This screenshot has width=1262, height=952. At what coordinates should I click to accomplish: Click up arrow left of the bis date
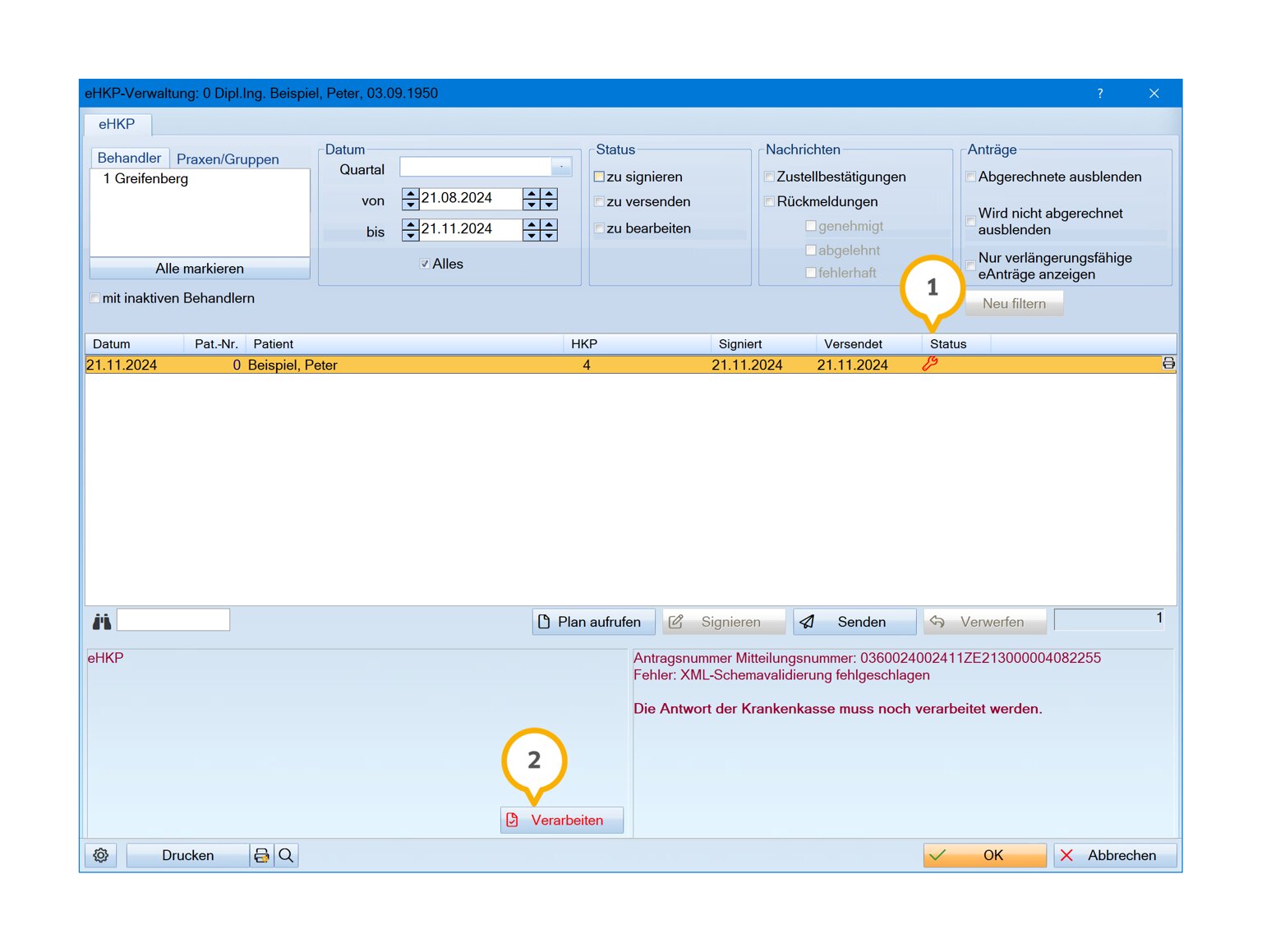point(411,224)
